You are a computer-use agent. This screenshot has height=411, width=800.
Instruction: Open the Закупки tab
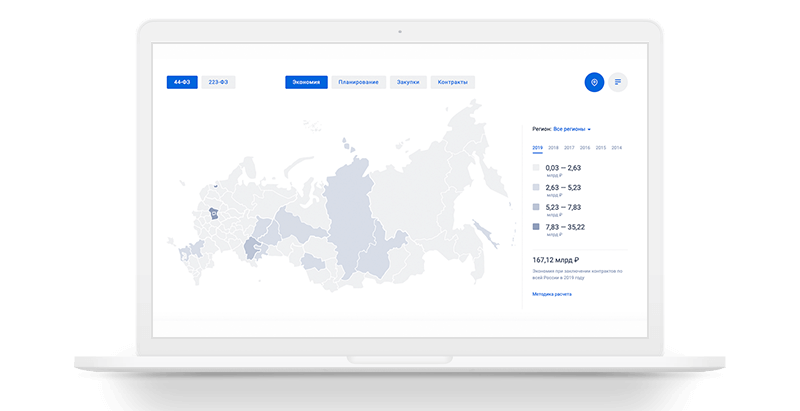click(x=408, y=82)
